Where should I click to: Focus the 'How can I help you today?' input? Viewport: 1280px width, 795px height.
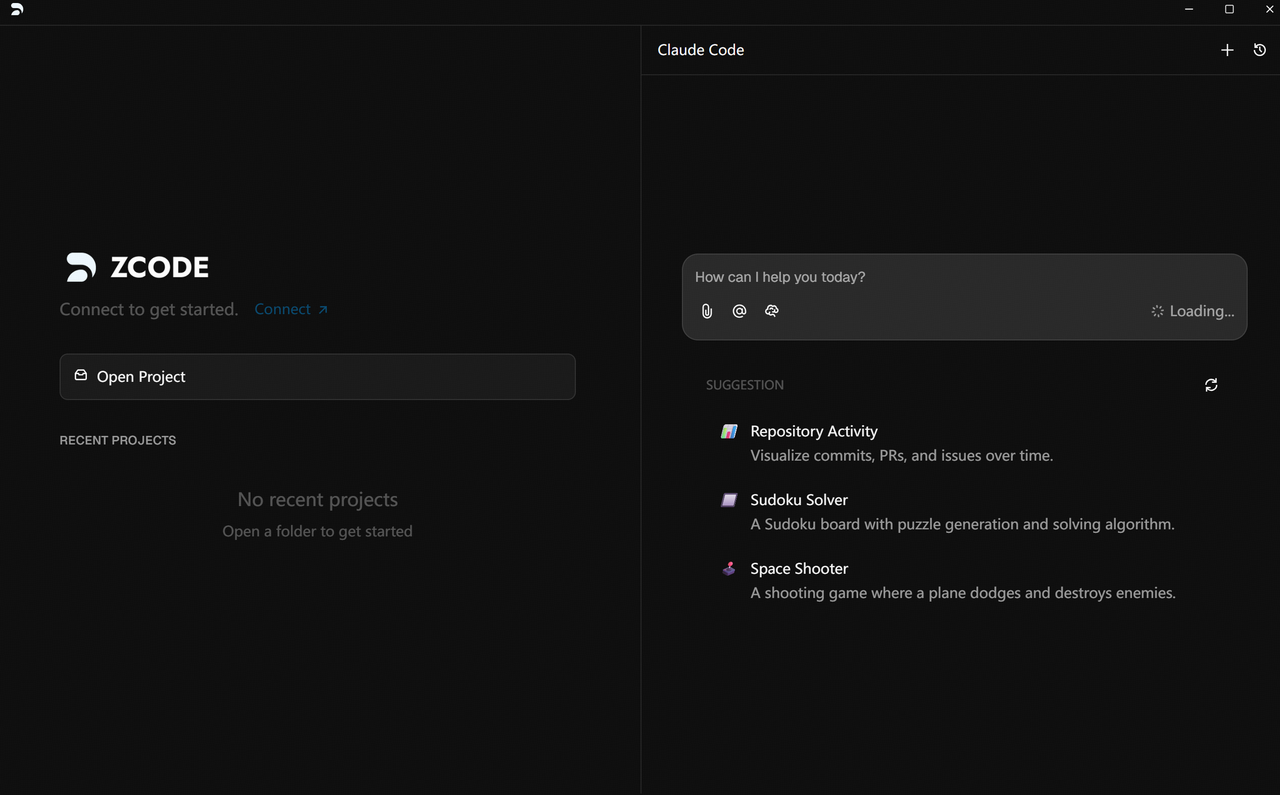coord(960,277)
